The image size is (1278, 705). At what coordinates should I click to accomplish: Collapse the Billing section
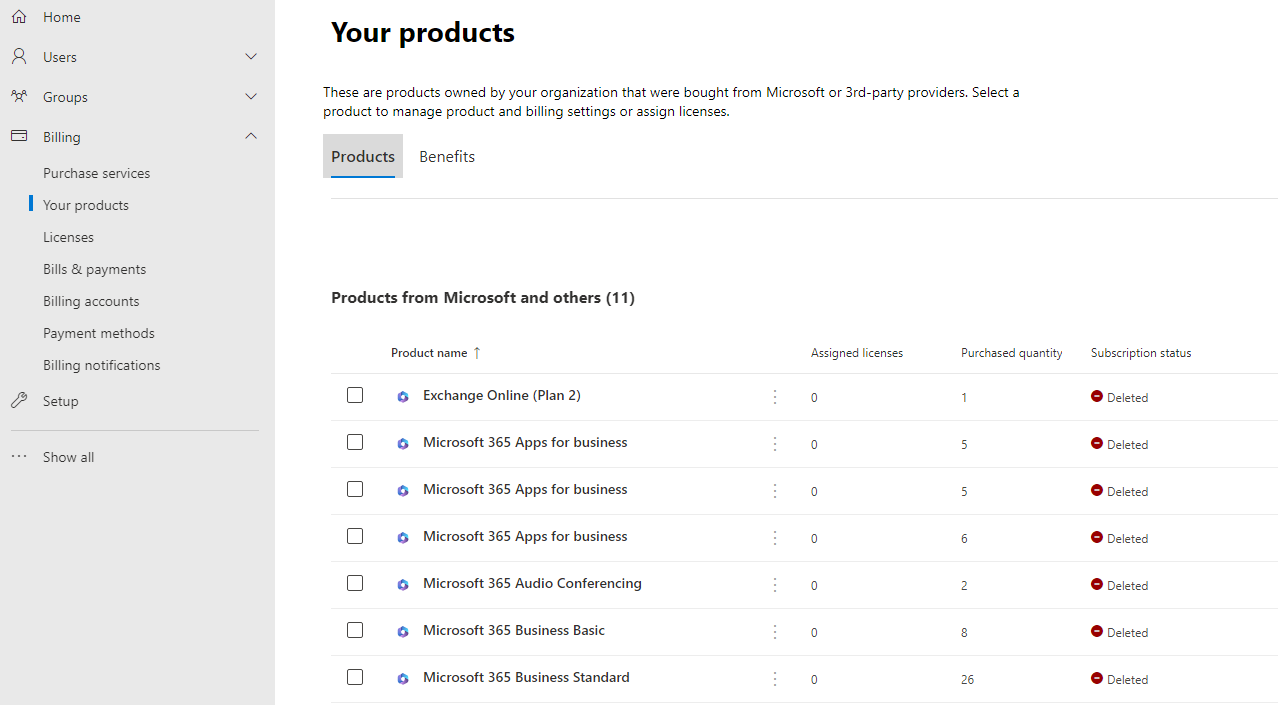(x=251, y=136)
